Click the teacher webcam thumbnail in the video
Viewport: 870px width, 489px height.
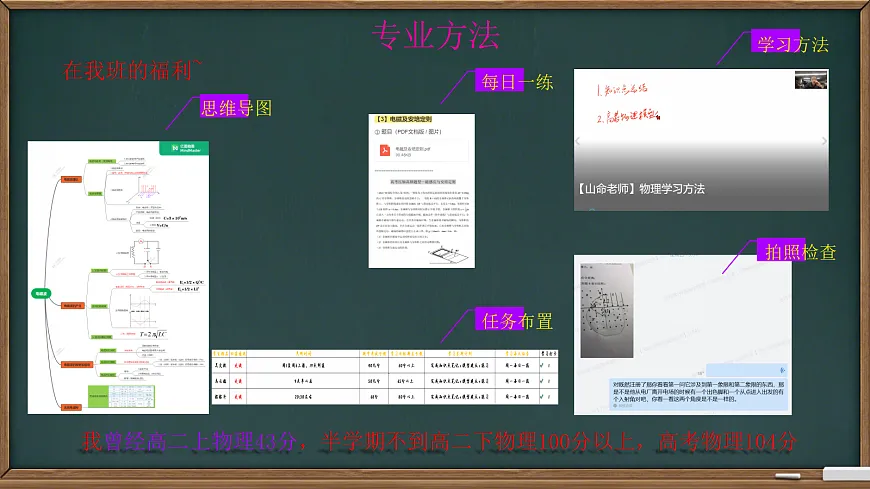[811, 80]
